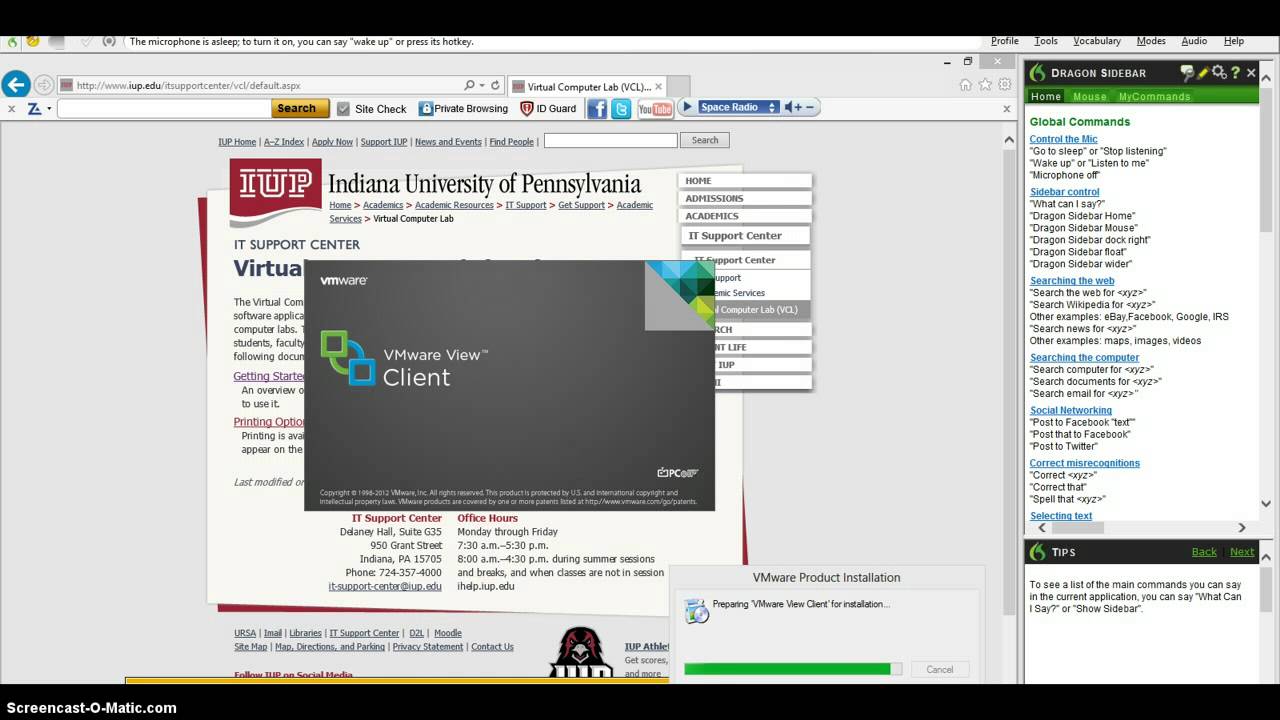This screenshot has width=1280, height=720.
Task: Open the DragonBar Modes menu
Action: tap(1151, 41)
